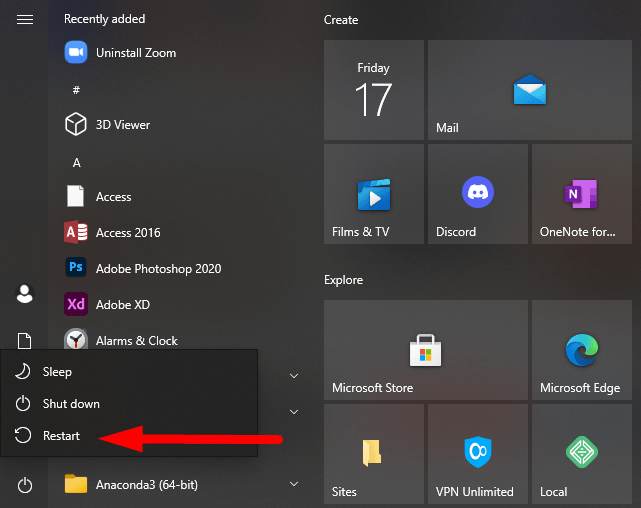The width and height of the screenshot is (641, 508).
Task: Click the A letter index header
Action: tap(76, 163)
